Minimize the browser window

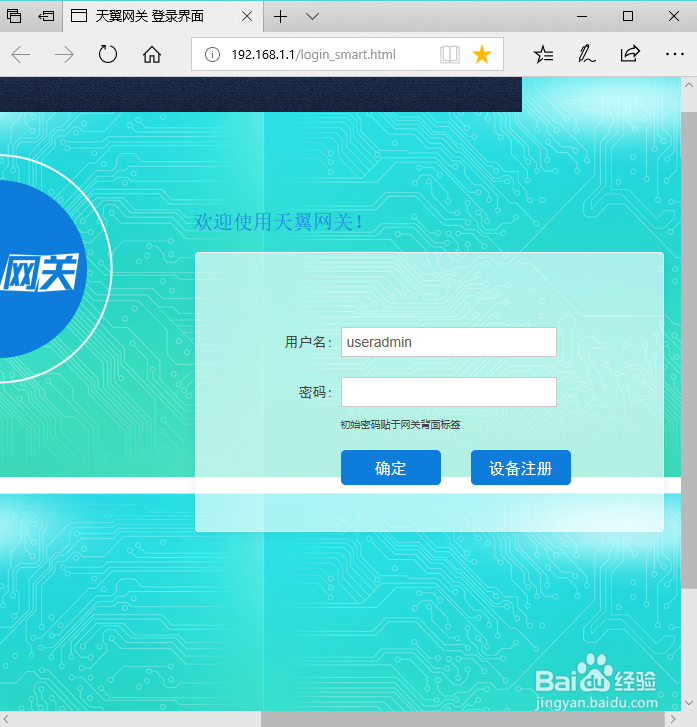point(582,17)
